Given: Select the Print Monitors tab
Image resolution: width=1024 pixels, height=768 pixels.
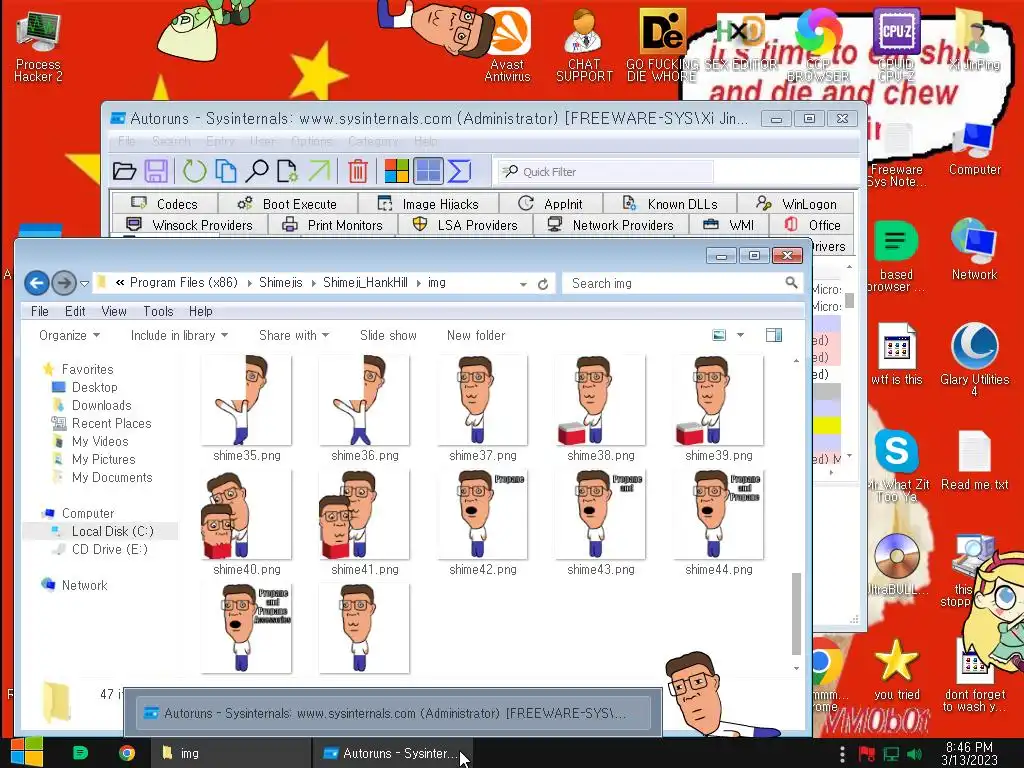Looking at the screenshot, I should [332, 225].
